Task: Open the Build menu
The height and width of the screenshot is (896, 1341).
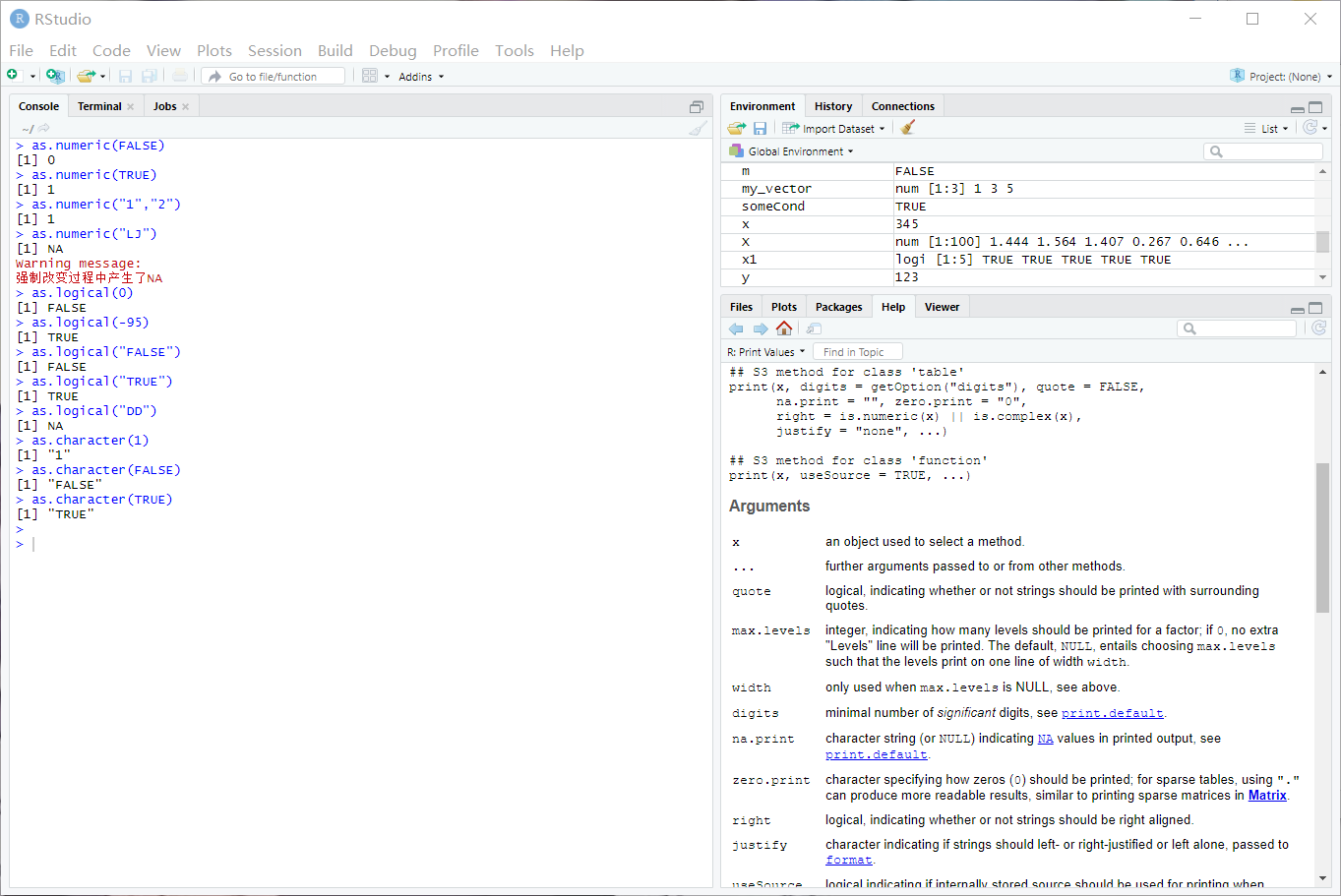Action: click(x=335, y=50)
